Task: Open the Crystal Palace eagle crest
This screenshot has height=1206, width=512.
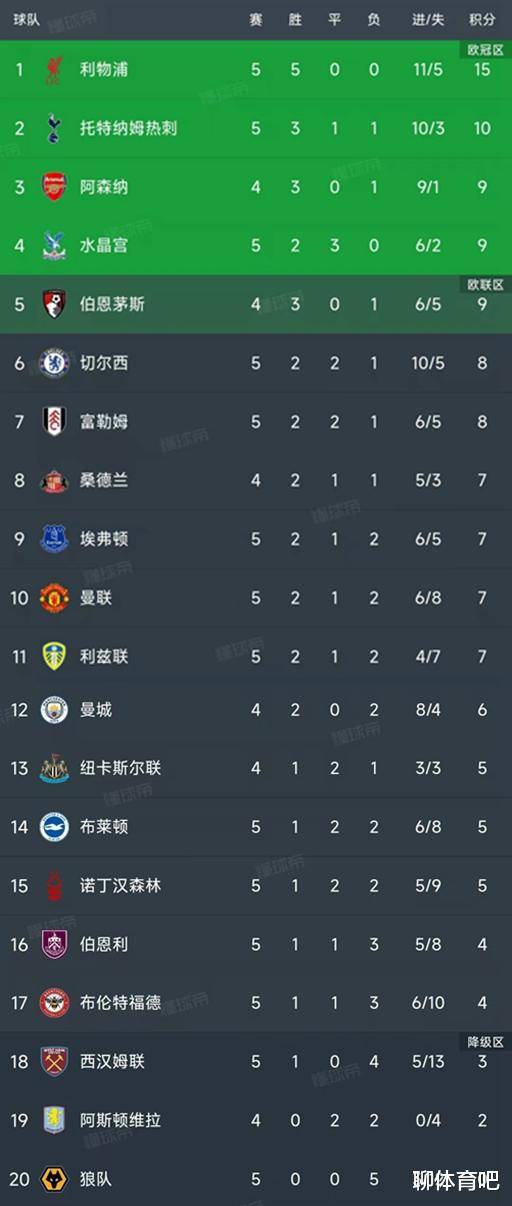Action: pyautogui.click(x=54, y=245)
